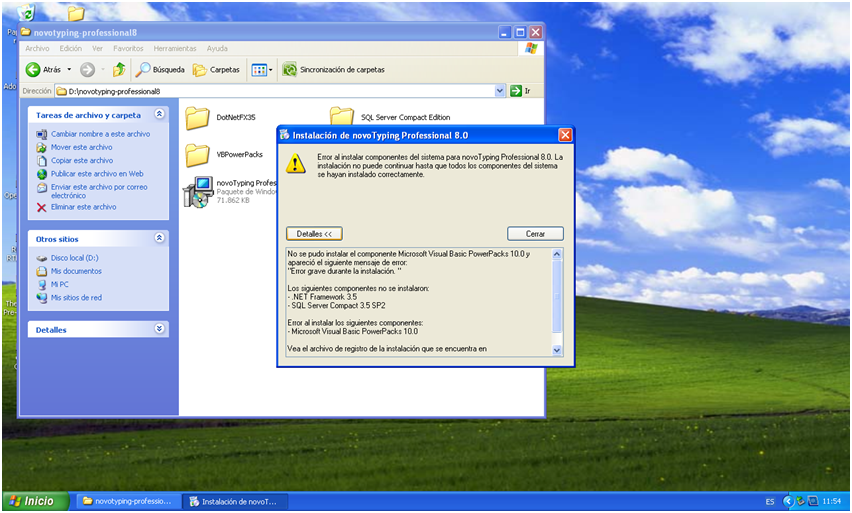Open Mi PC link

point(60,284)
